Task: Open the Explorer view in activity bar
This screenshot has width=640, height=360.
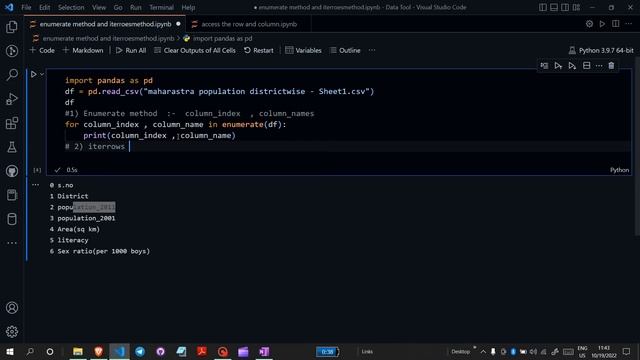Action: click(x=12, y=27)
